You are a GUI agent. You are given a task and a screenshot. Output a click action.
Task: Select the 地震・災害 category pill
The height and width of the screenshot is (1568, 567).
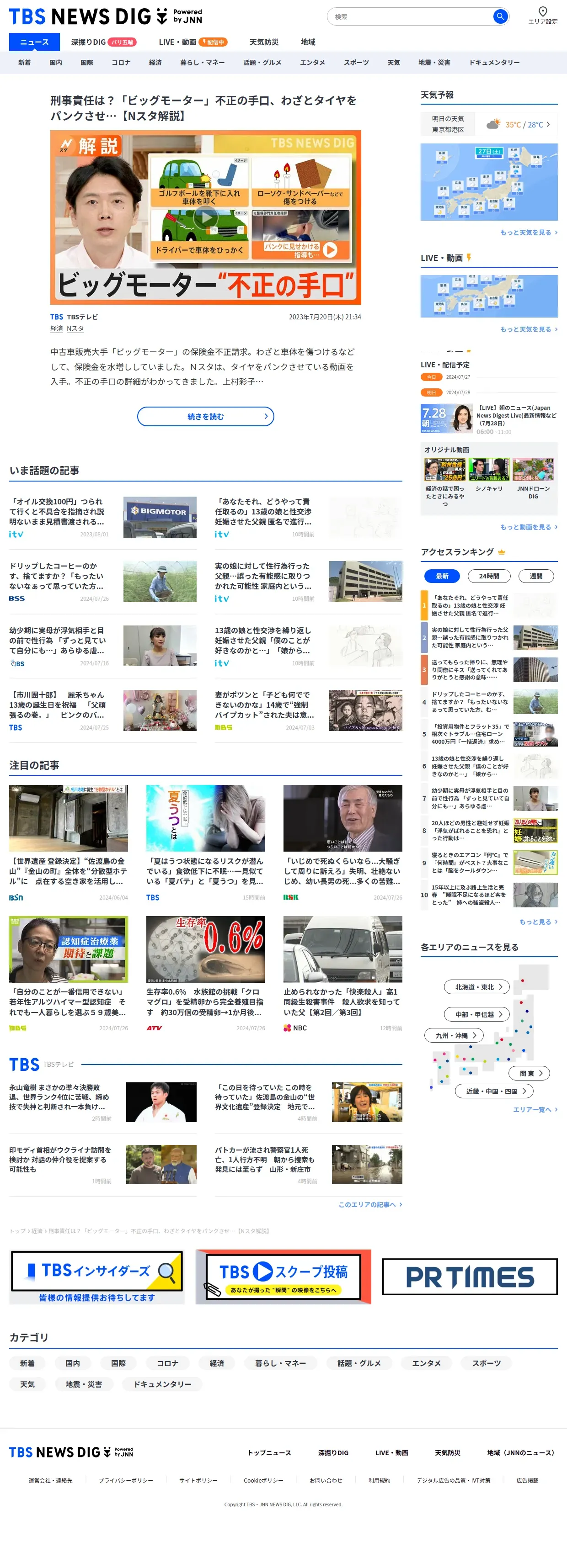click(83, 1384)
